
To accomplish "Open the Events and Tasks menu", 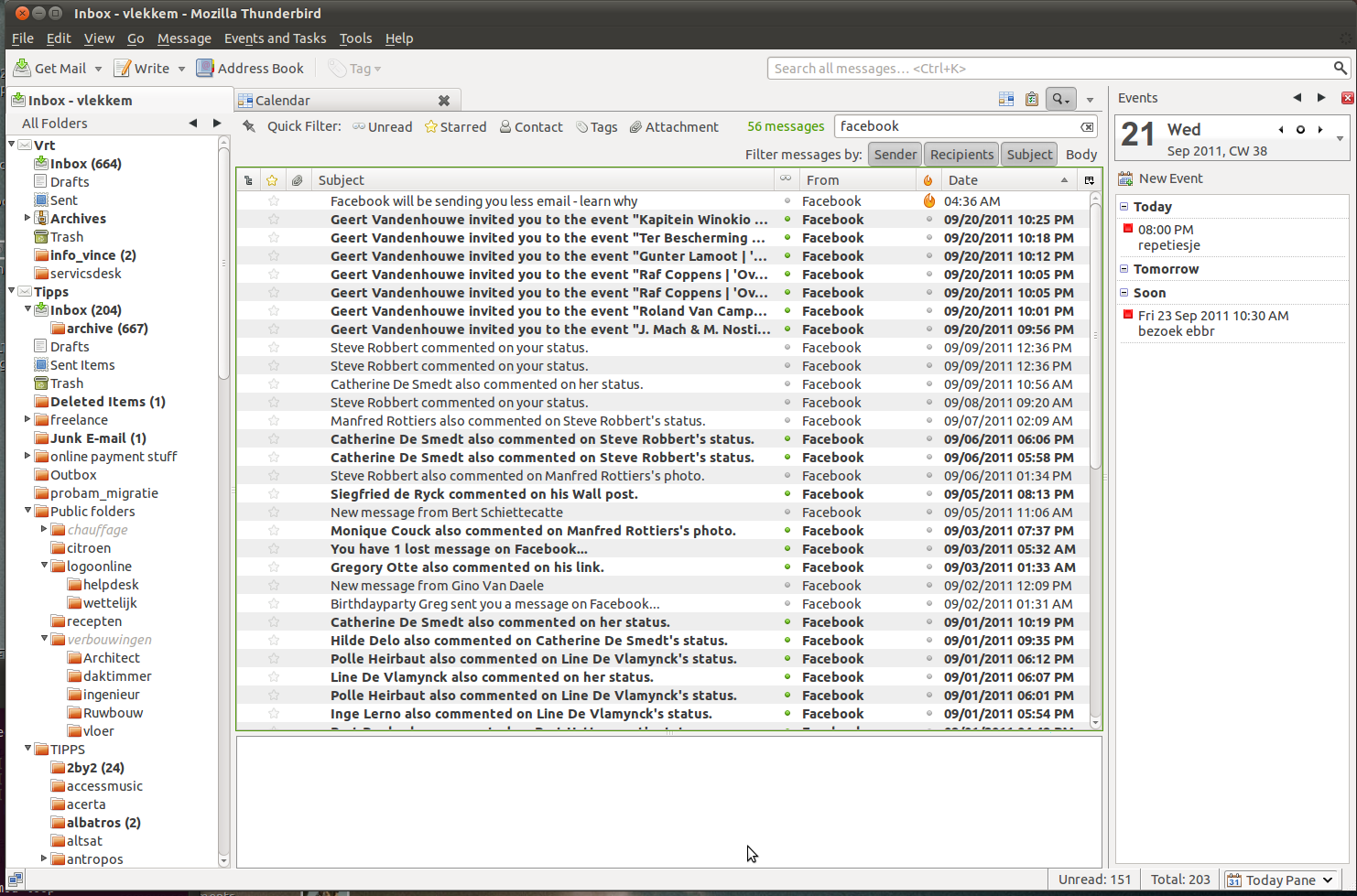I will (x=275, y=38).
